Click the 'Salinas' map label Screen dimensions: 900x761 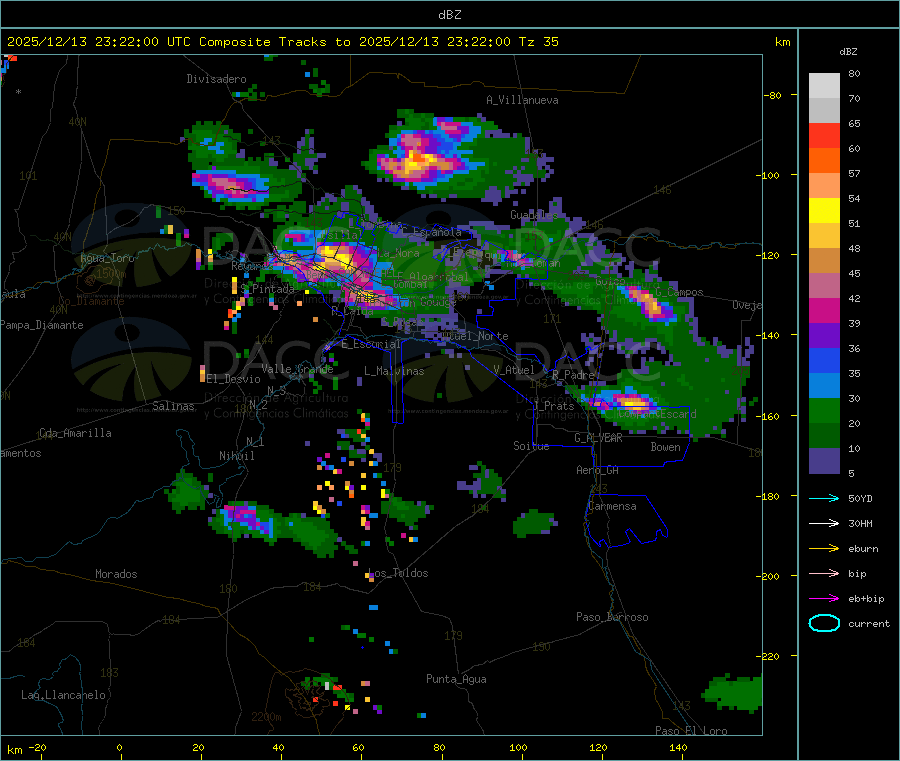click(173, 406)
